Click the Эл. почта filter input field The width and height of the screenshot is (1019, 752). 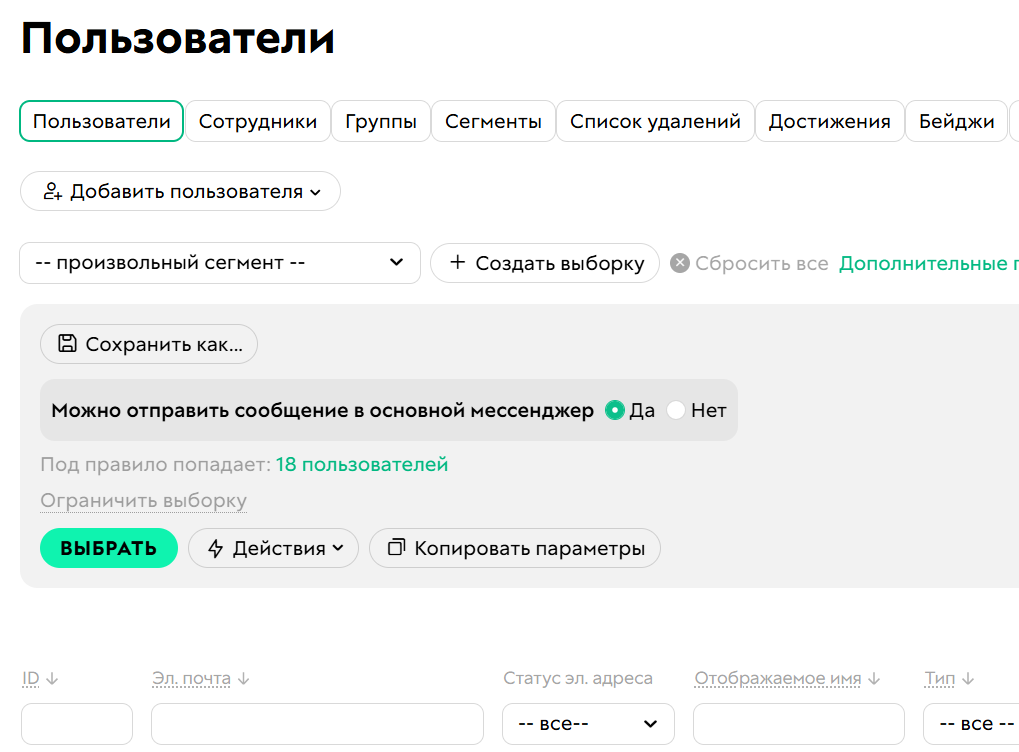click(317, 723)
